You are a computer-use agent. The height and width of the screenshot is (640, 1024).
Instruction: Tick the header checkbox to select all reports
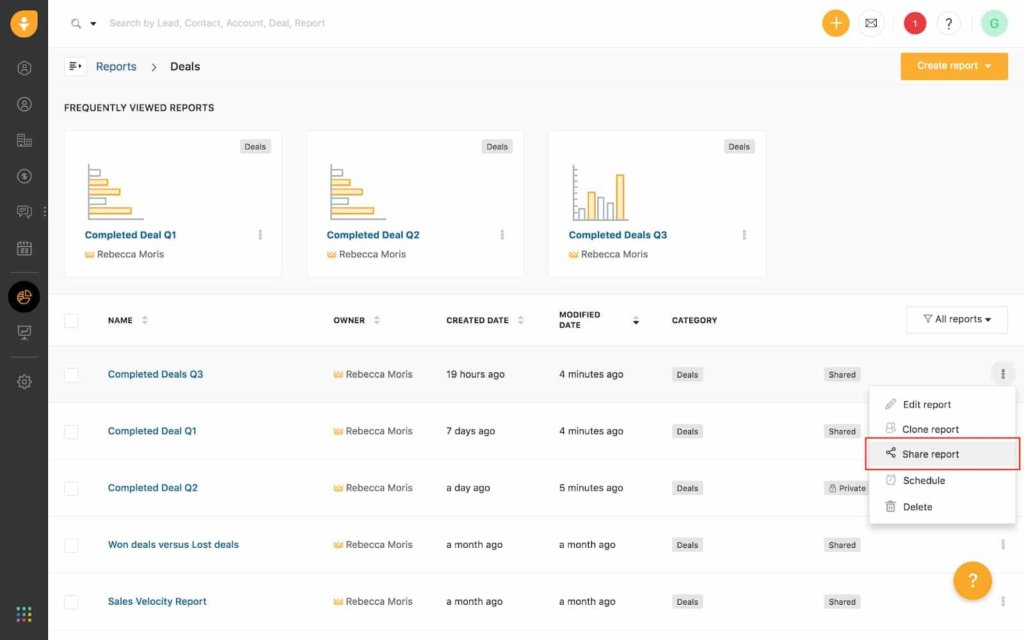coord(72,320)
